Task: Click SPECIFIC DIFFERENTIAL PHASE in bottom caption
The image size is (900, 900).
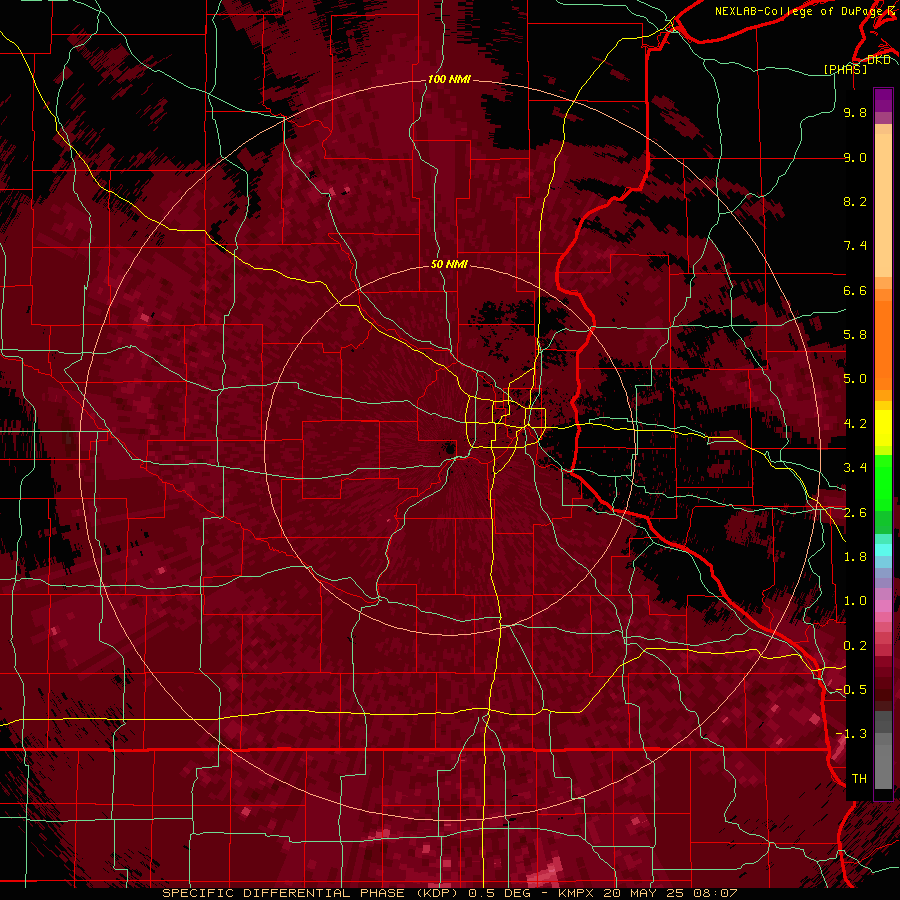Action: click(283, 893)
